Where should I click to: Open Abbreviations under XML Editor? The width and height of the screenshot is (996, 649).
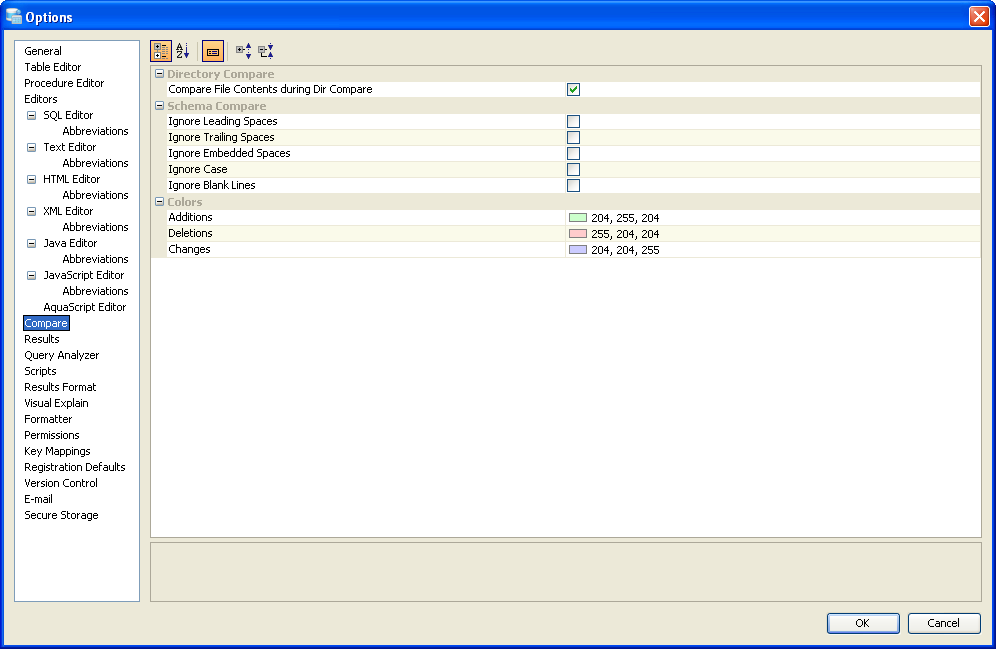(95, 227)
